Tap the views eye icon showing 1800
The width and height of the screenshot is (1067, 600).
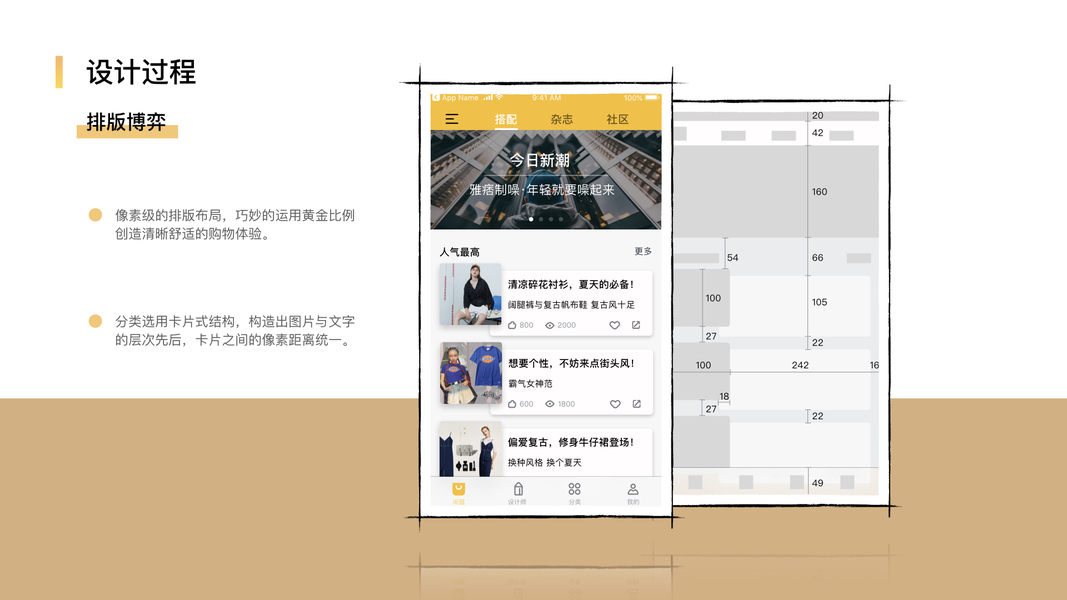(550, 404)
